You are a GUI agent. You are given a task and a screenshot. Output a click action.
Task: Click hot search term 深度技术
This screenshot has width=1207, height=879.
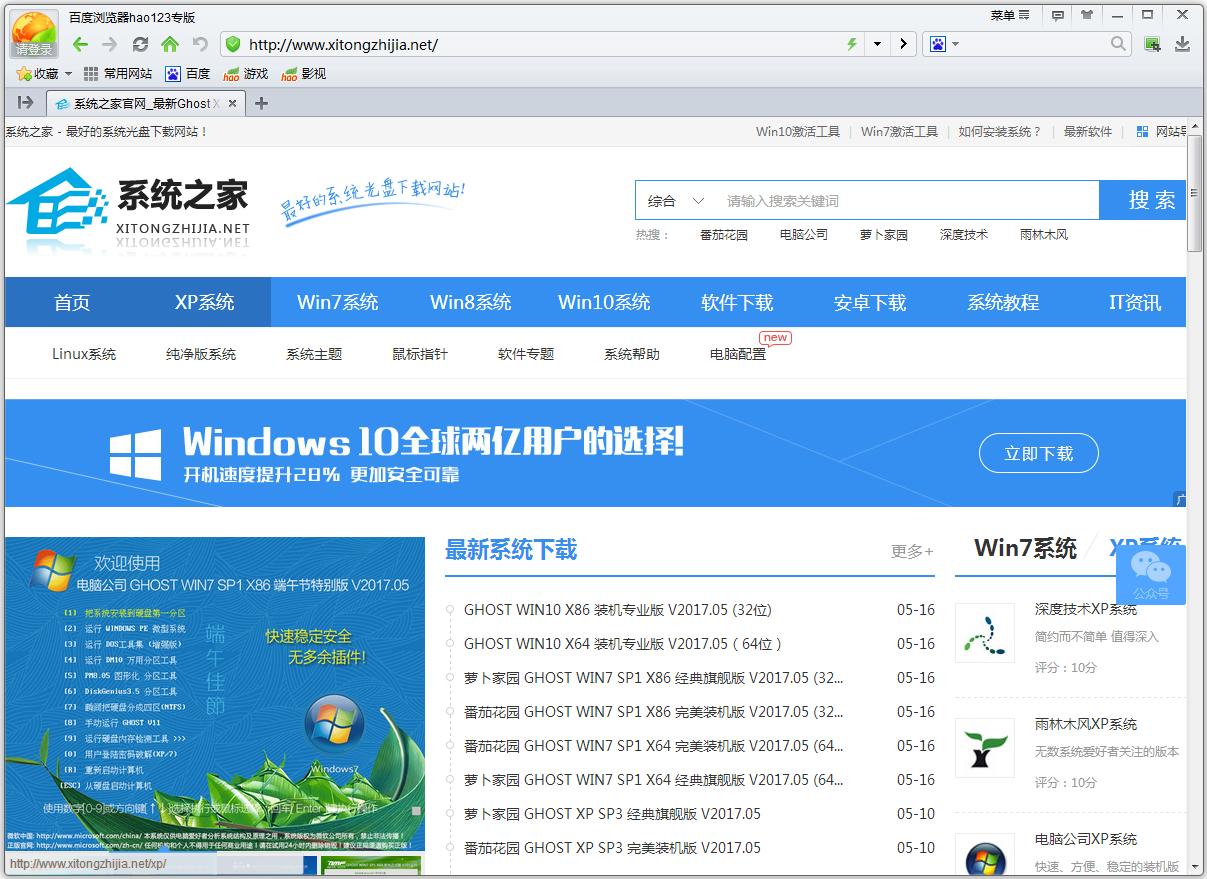pyautogui.click(x=964, y=235)
